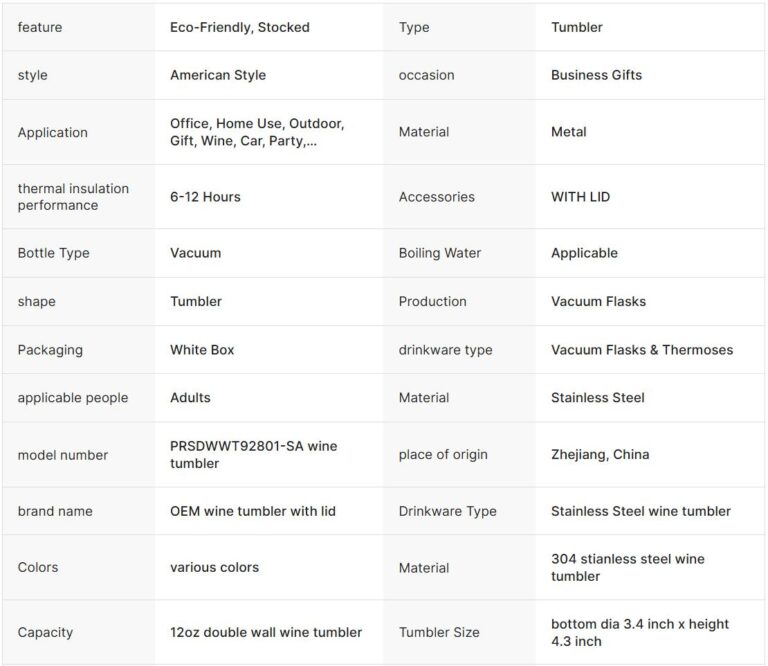
Task: Select the 'various colors' value cell
Action: coord(214,567)
